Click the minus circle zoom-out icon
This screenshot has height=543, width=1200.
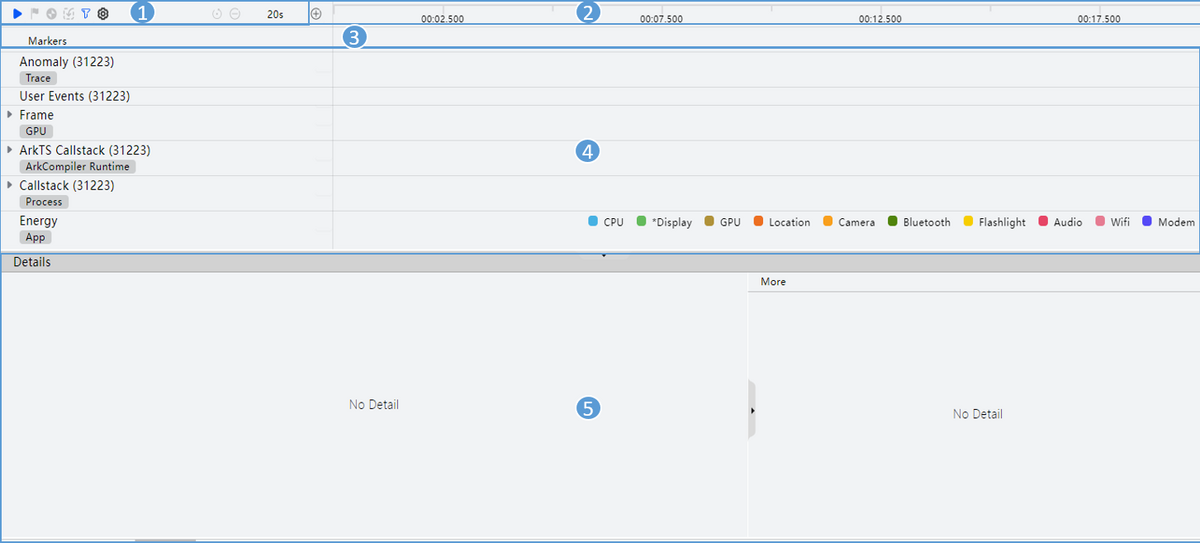pos(234,14)
